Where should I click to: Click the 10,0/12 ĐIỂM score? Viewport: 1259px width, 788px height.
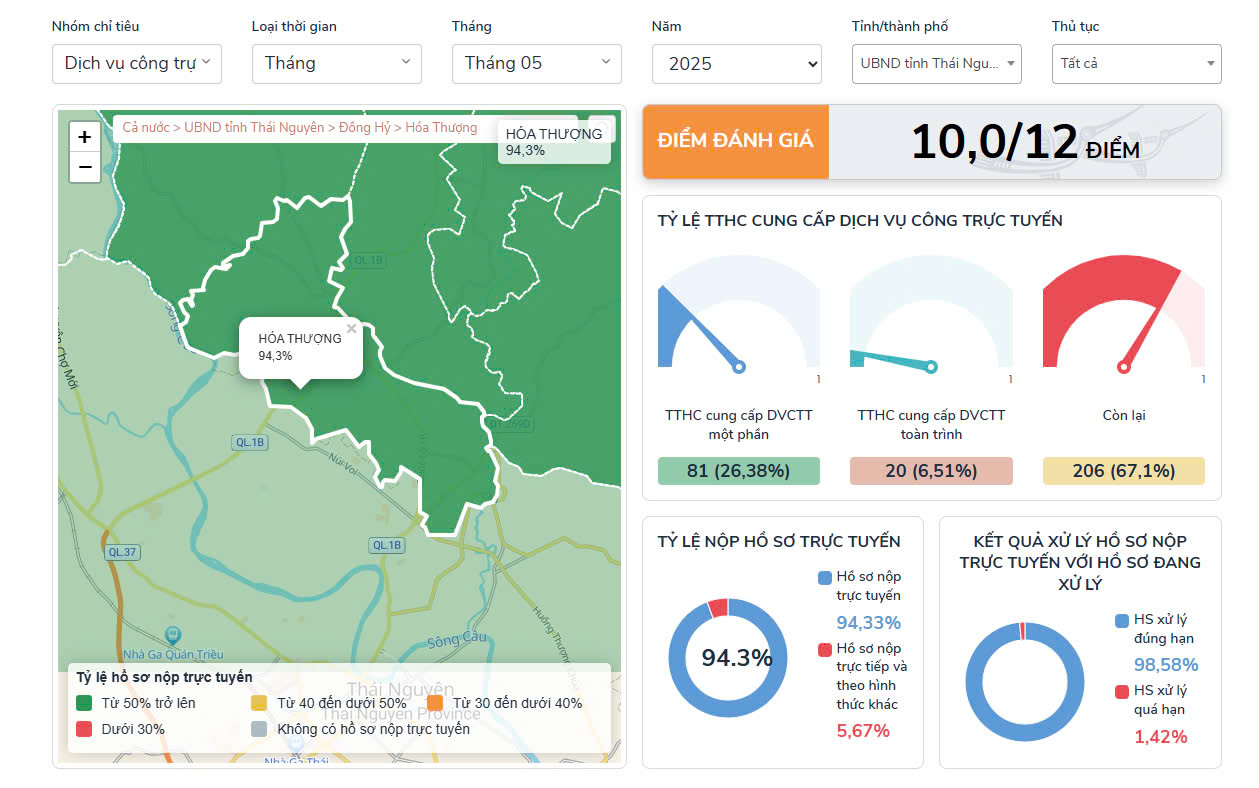click(x=1025, y=142)
